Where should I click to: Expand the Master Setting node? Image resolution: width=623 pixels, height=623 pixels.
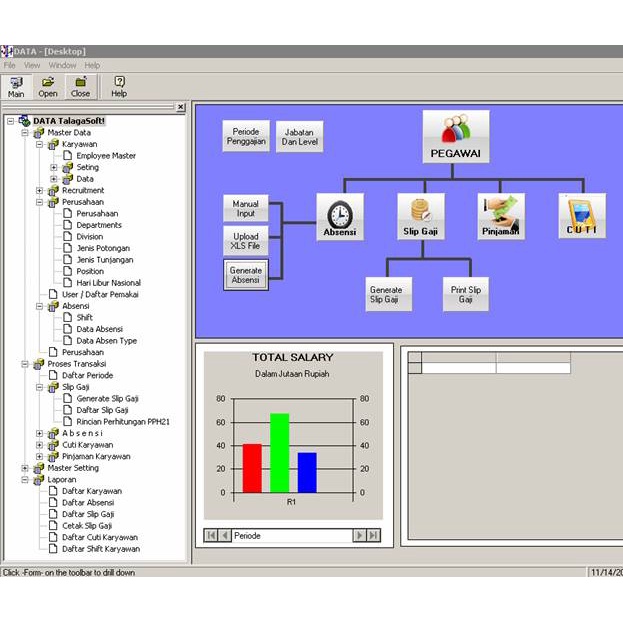point(25,468)
